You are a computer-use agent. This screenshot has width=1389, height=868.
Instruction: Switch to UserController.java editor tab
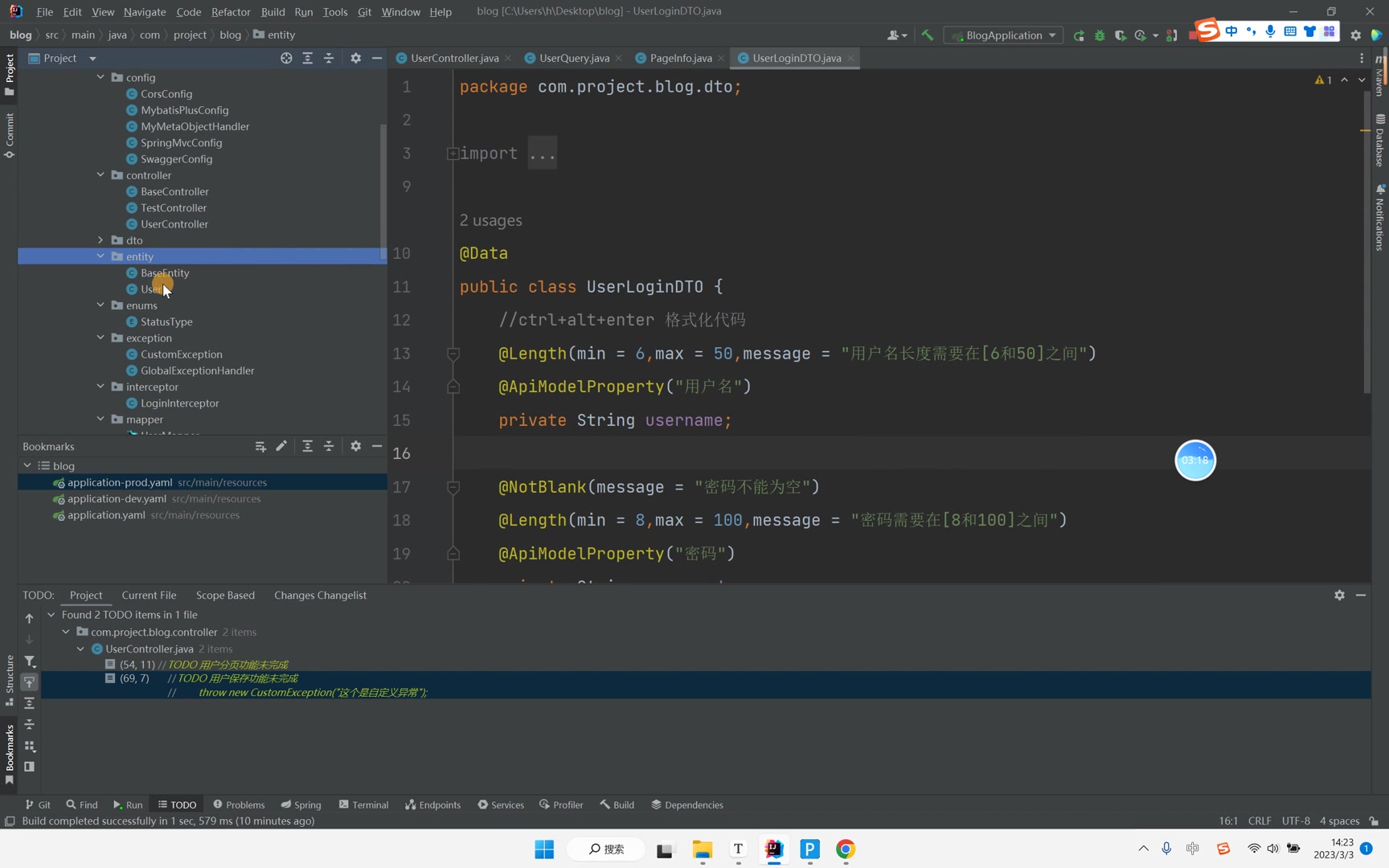coord(454,58)
